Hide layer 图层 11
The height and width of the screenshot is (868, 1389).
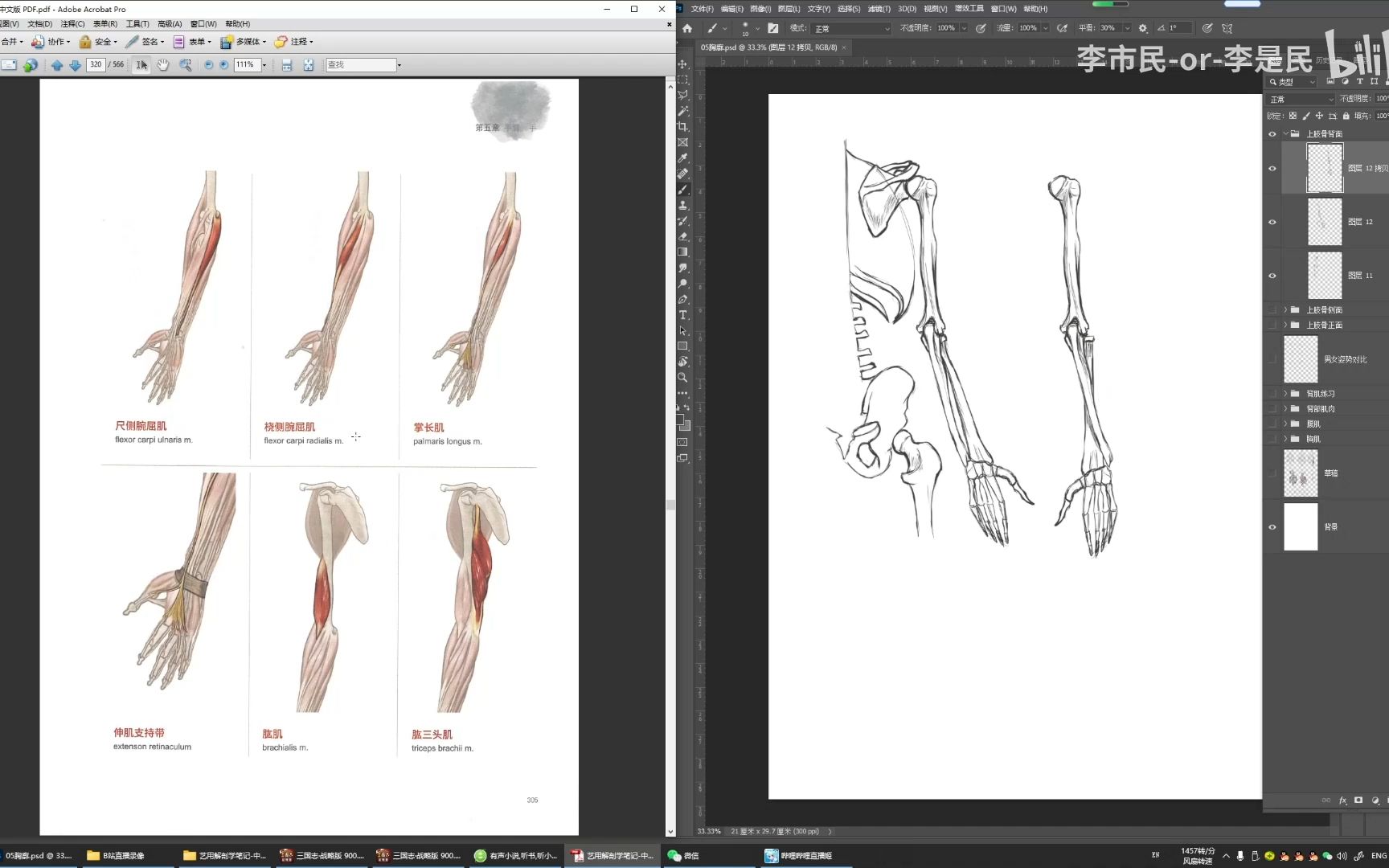(1272, 276)
